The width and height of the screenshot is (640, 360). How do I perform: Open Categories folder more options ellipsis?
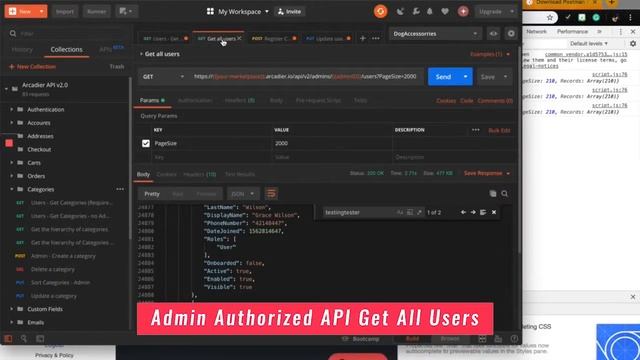(120, 189)
